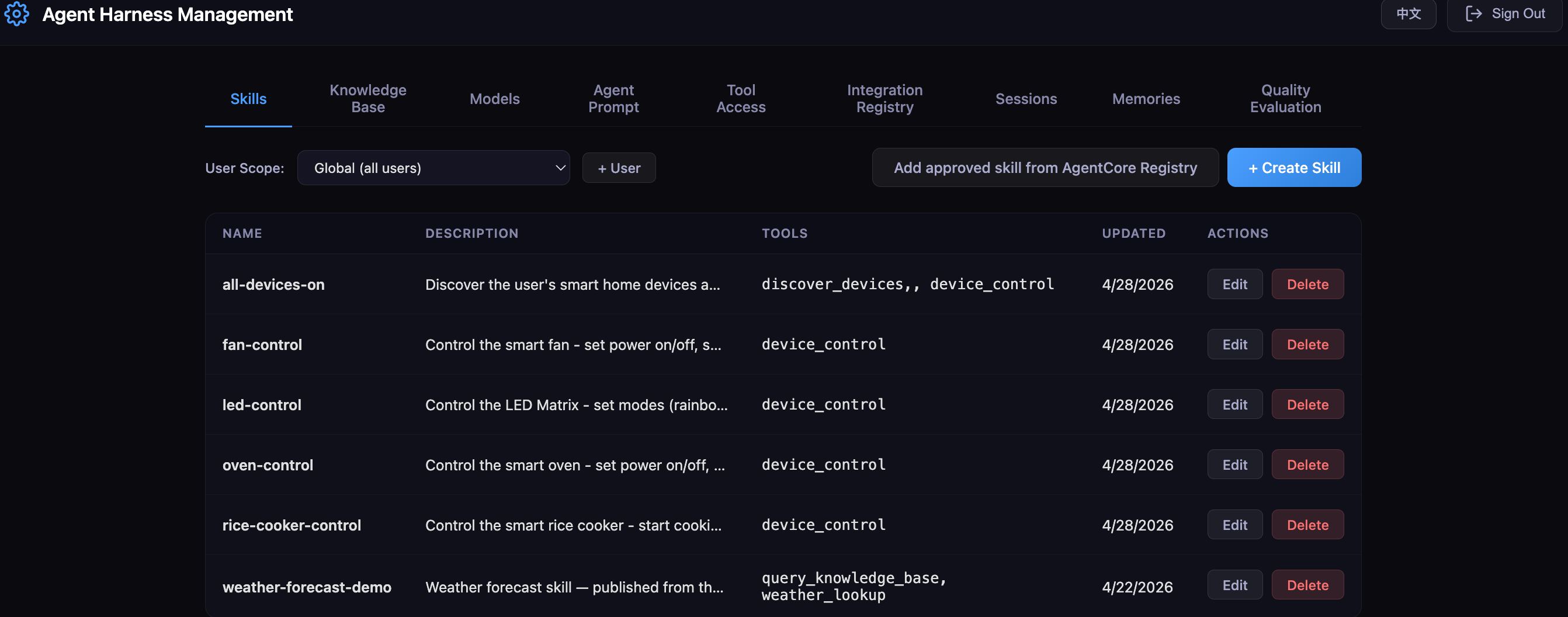Click the ACTIONS column header

[1237, 233]
